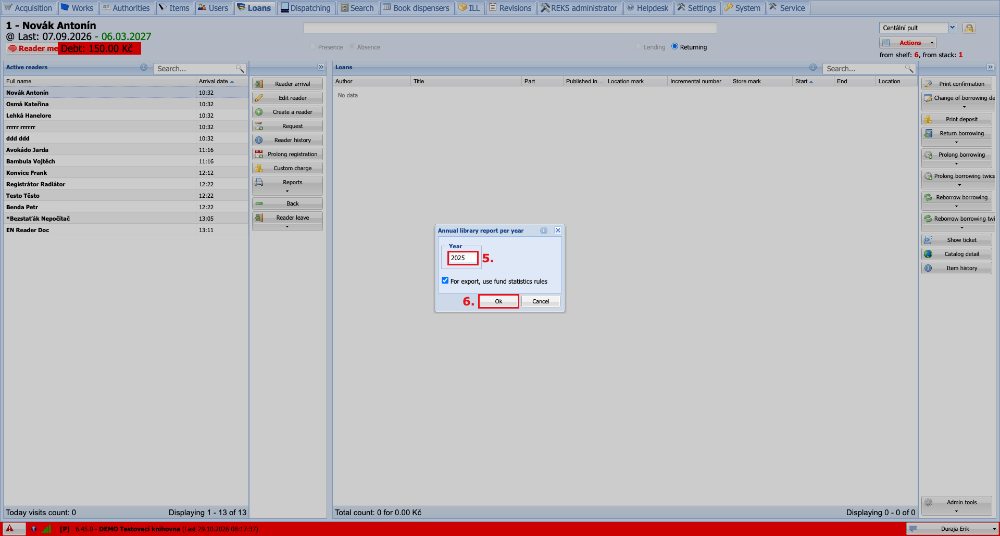Click the Reader history icon
This screenshot has height=536, width=1000.
pyautogui.click(x=259, y=140)
